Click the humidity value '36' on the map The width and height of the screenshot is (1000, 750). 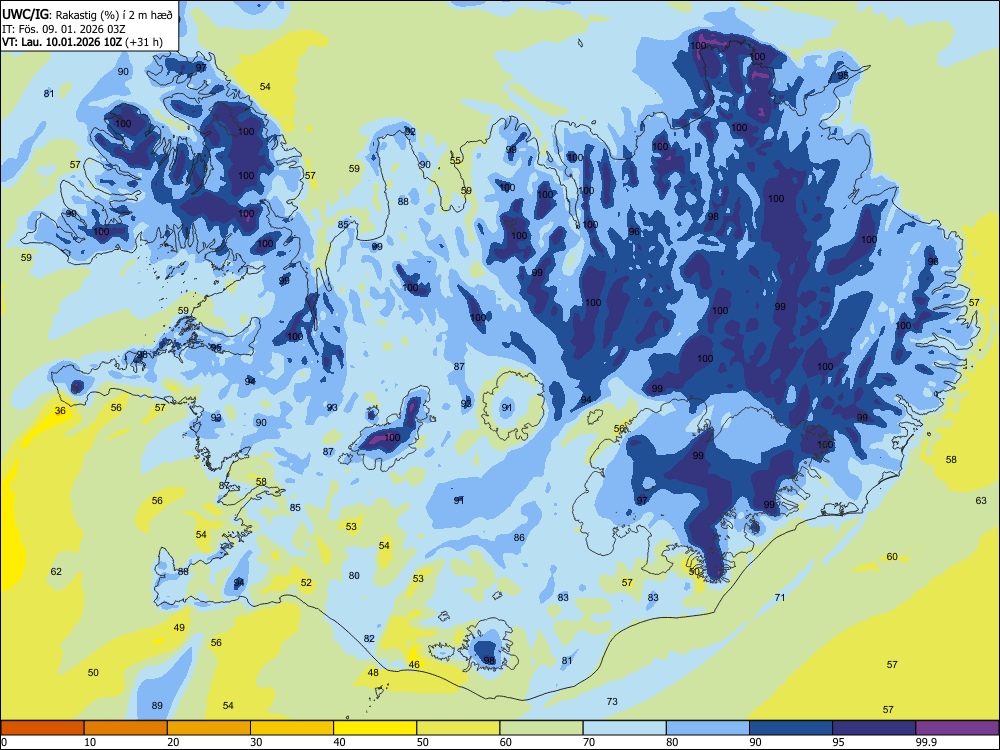click(60, 411)
